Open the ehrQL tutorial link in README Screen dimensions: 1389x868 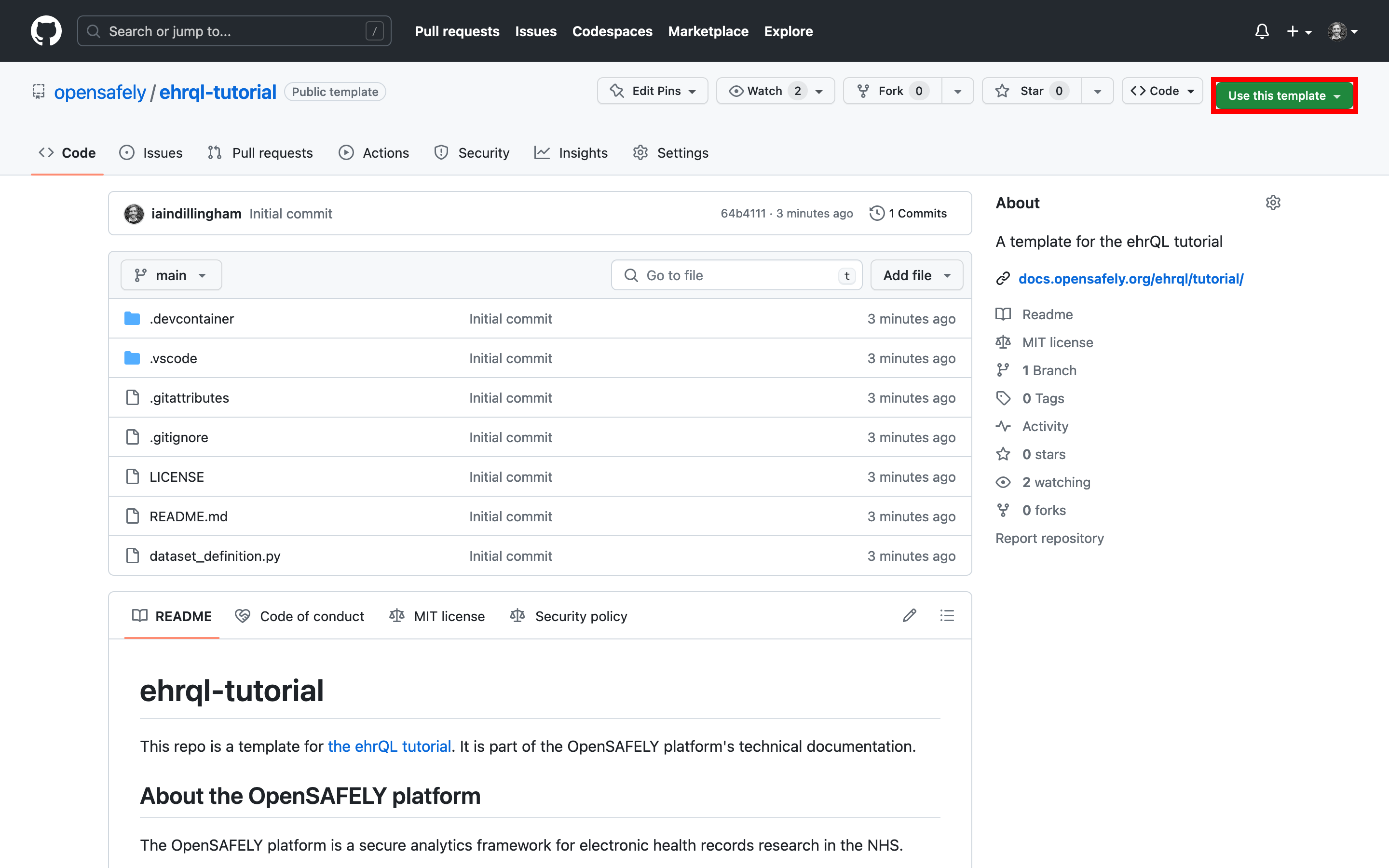(x=389, y=746)
